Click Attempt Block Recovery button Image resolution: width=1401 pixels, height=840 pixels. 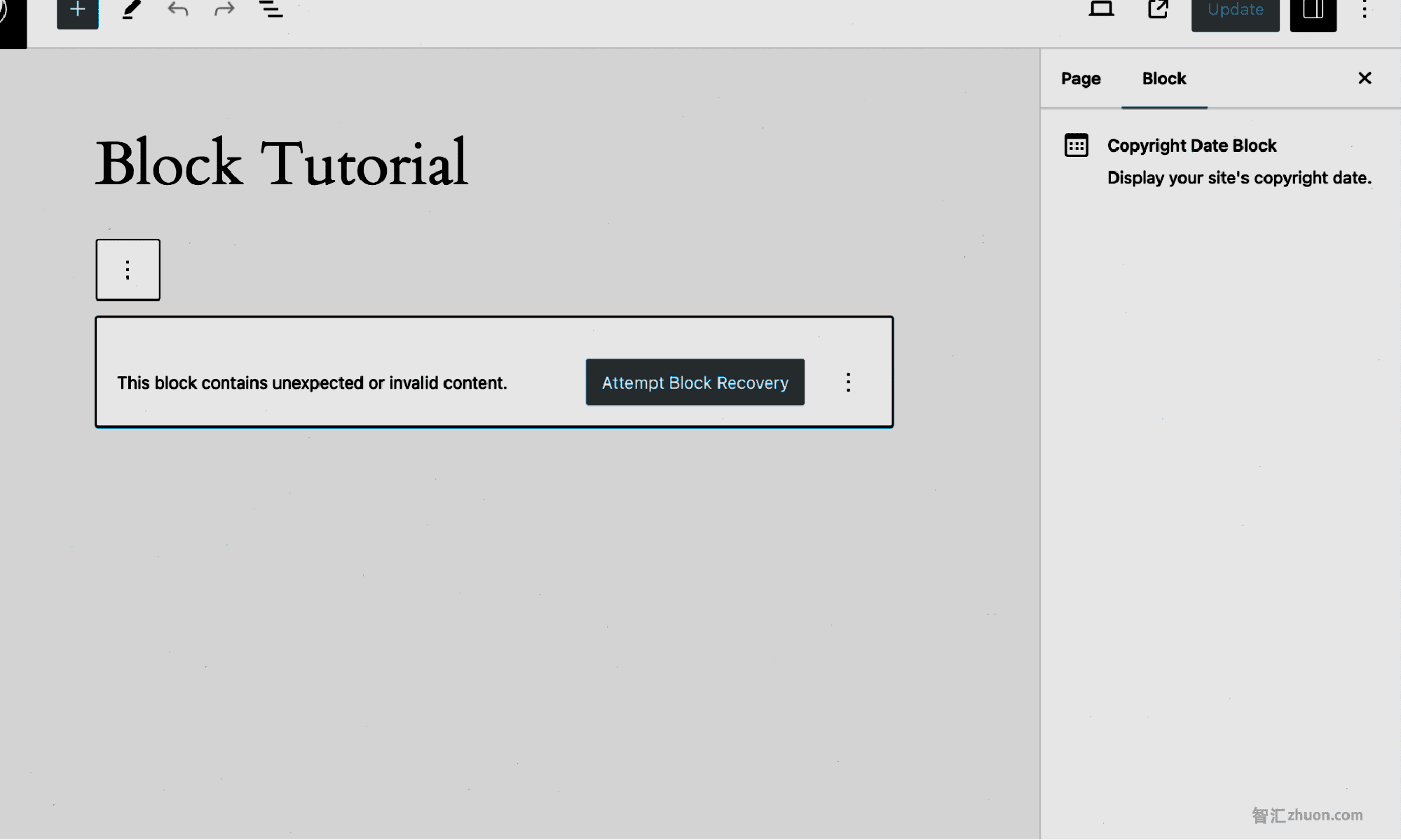(695, 382)
